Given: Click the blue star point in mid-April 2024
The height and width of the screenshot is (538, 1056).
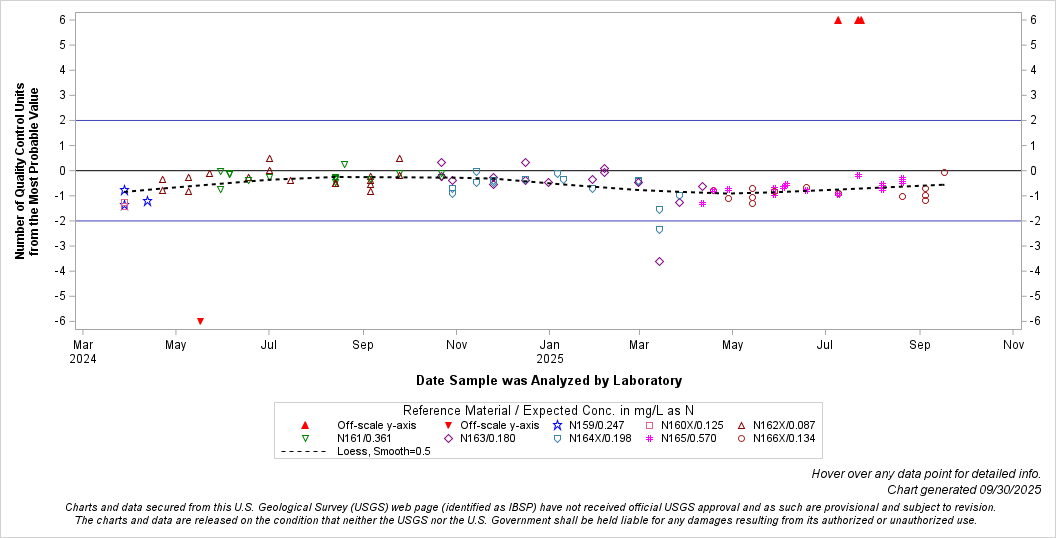Looking at the screenshot, I should tap(147, 201).
